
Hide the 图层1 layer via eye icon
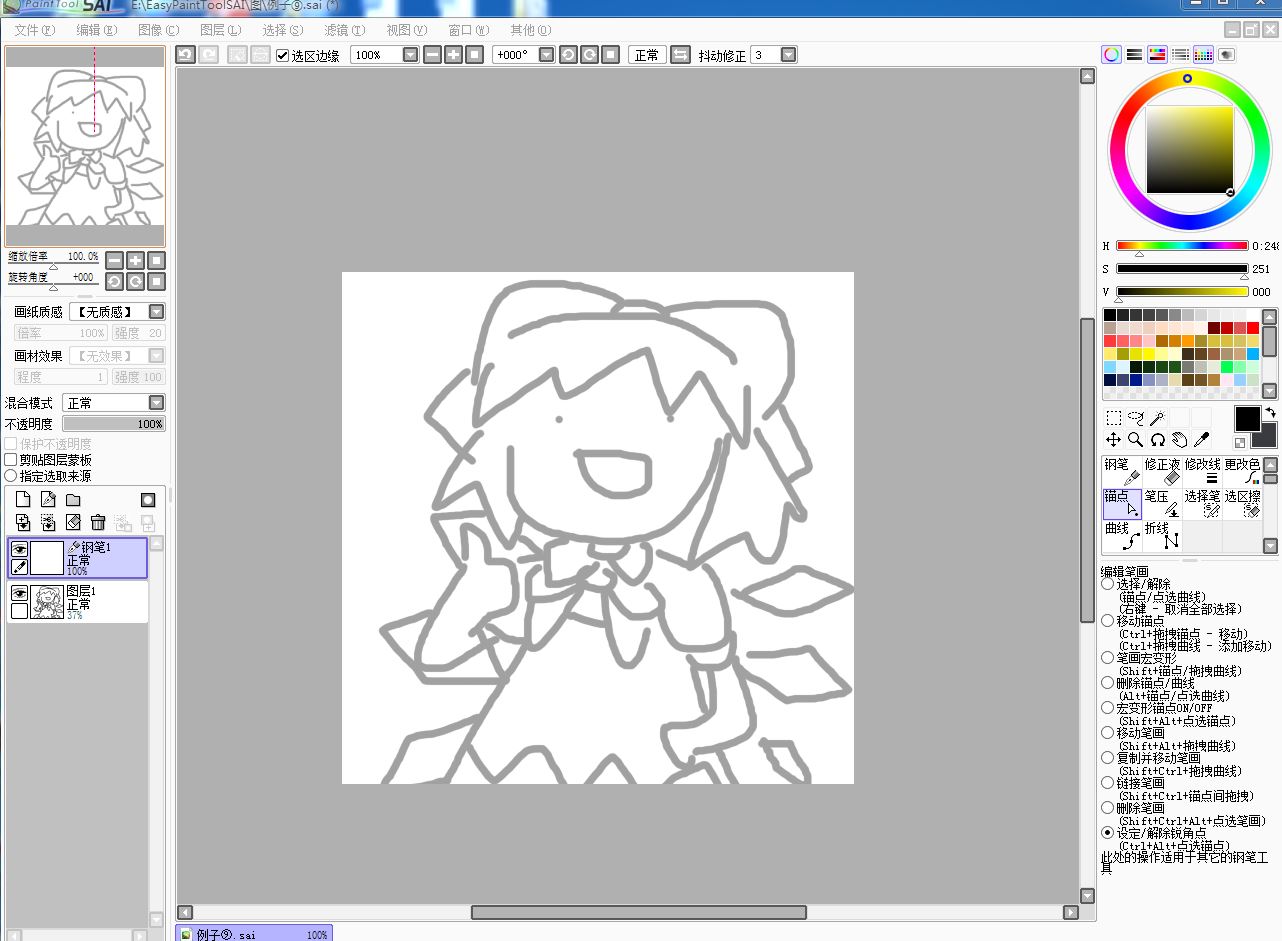point(19,594)
